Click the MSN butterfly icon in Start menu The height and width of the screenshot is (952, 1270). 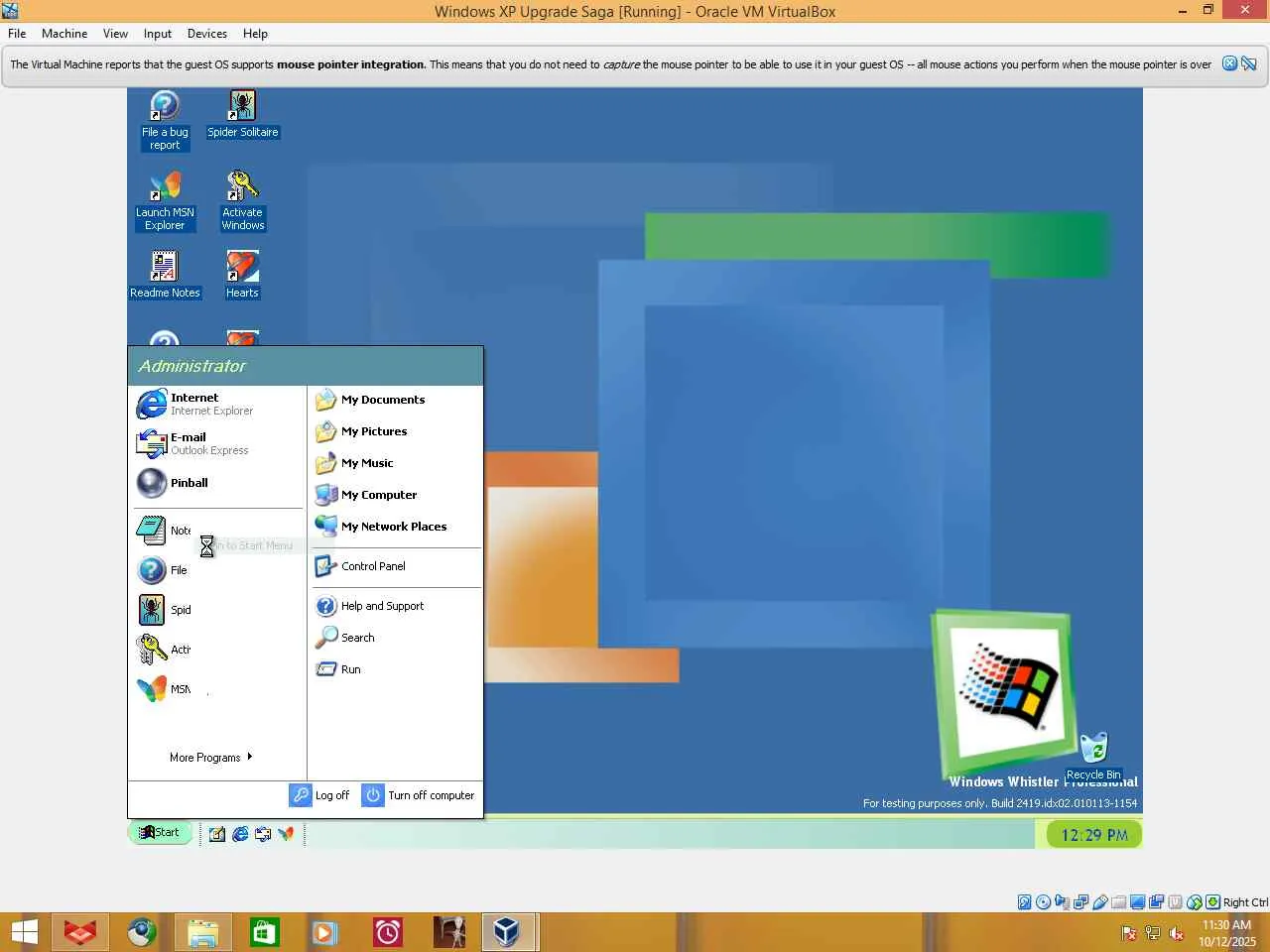tap(152, 689)
